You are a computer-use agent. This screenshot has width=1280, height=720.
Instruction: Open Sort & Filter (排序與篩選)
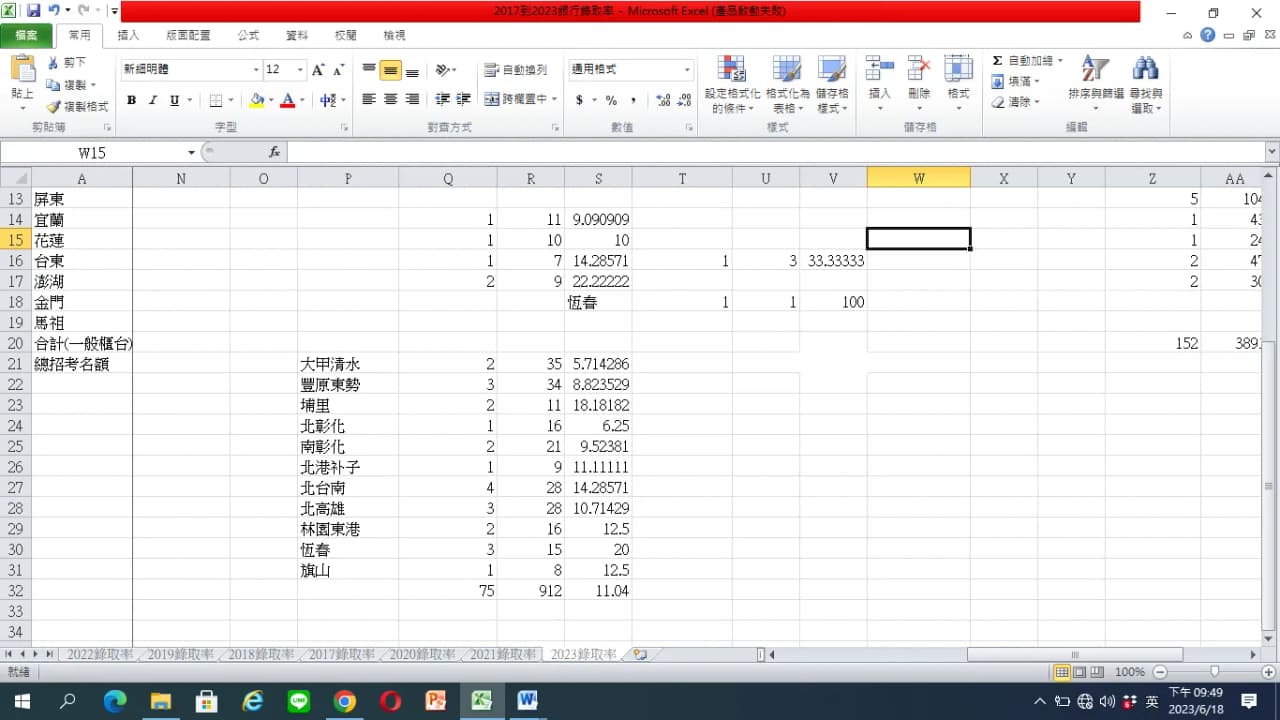[x=1095, y=84]
